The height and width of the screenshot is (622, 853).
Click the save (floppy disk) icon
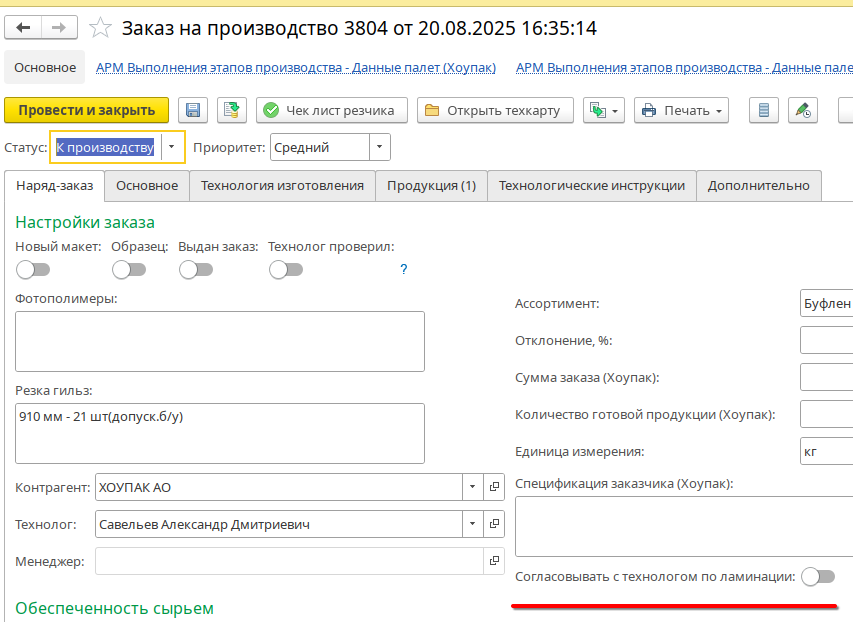tap(194, 110)
